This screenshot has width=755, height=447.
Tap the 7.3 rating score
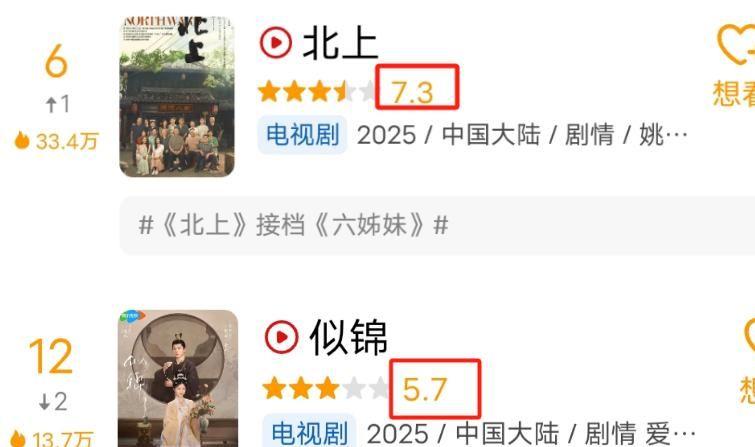point(412,92)
